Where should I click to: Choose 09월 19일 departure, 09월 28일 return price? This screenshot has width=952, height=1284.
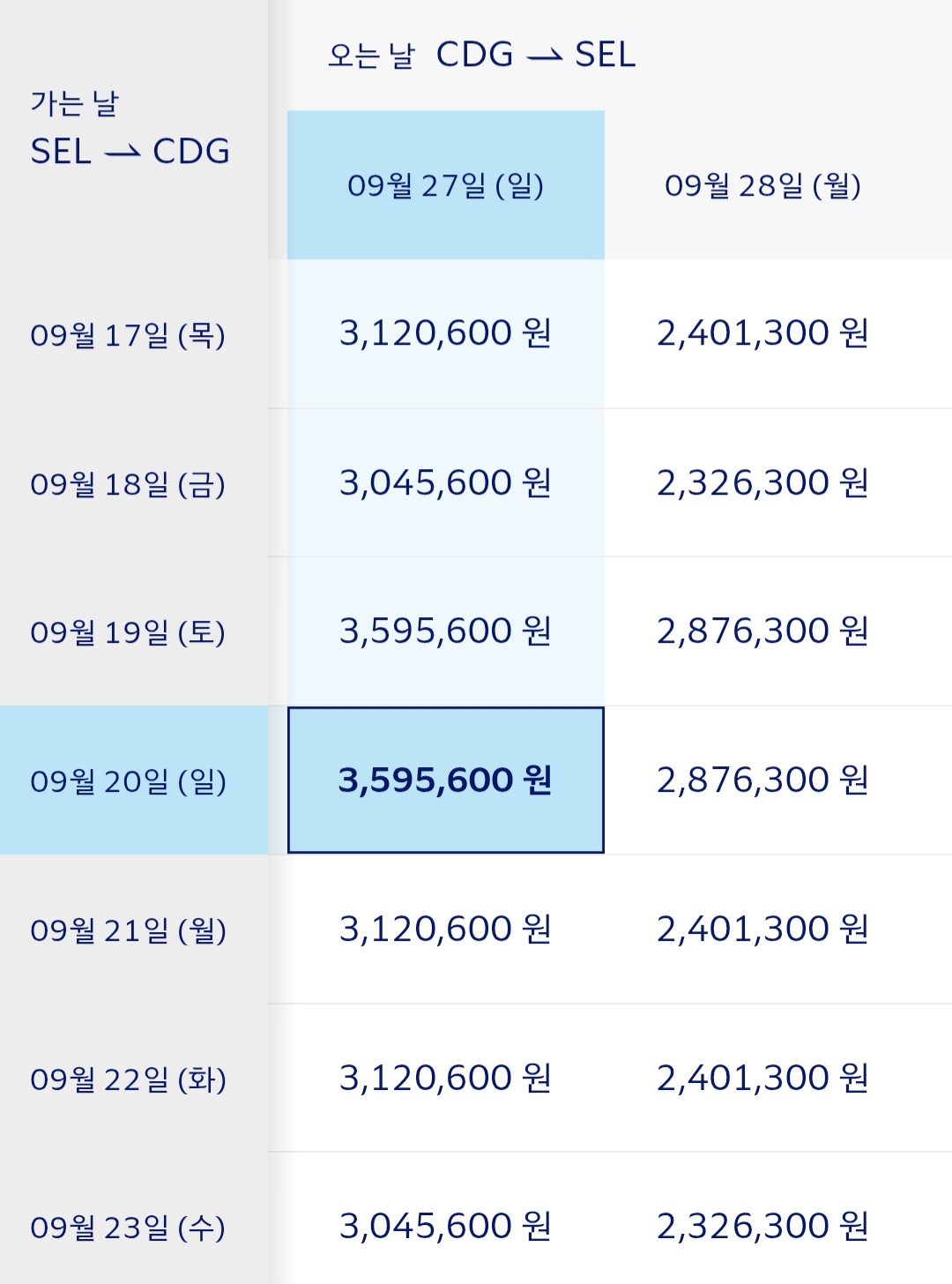[x=762, y=631]
